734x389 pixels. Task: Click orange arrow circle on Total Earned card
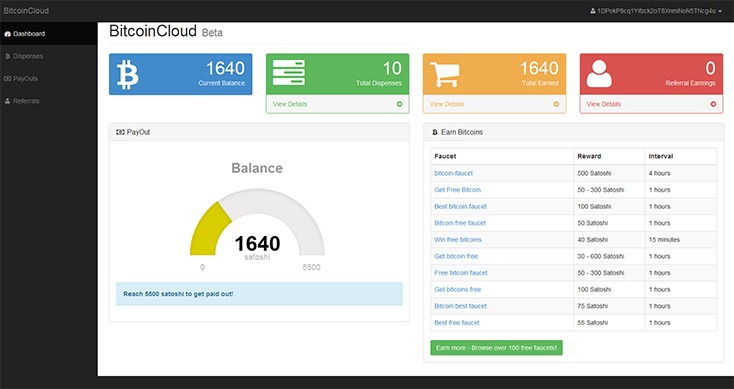(556, 104)
